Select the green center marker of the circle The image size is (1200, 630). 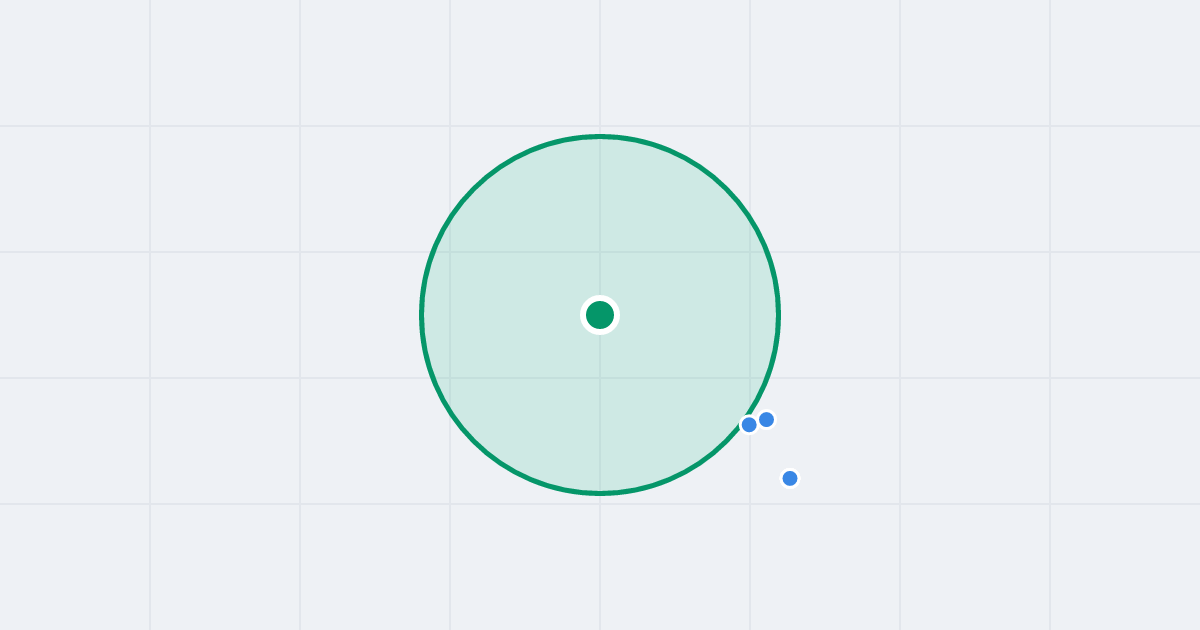tap(600, 315)
